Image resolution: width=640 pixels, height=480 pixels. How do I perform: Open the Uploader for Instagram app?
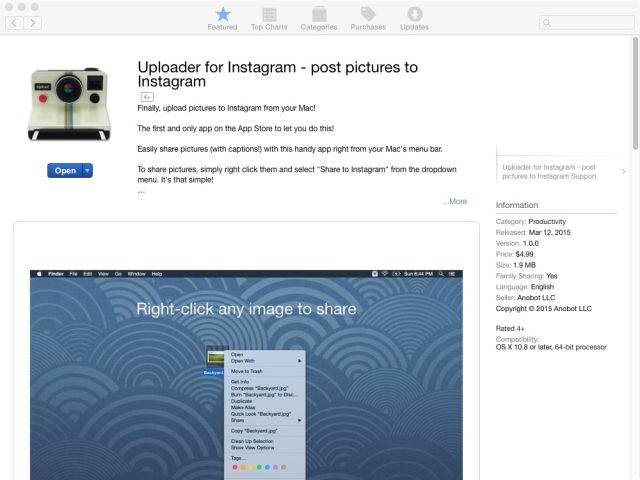coord(65,171)
